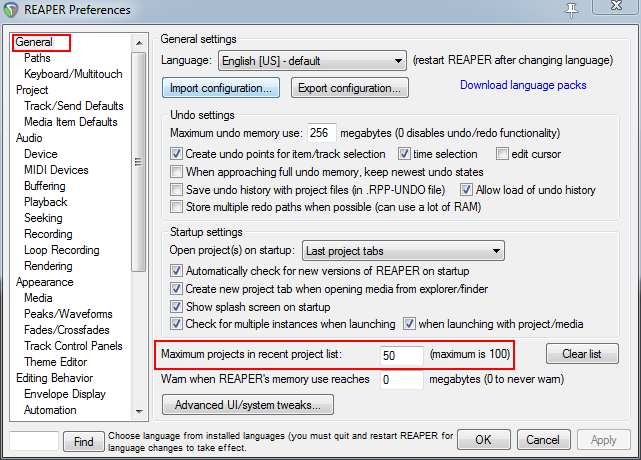Toggle 'Show splash screen on startup' checkbox
This screenshot has width=641, height=460.
pos(177,307)
